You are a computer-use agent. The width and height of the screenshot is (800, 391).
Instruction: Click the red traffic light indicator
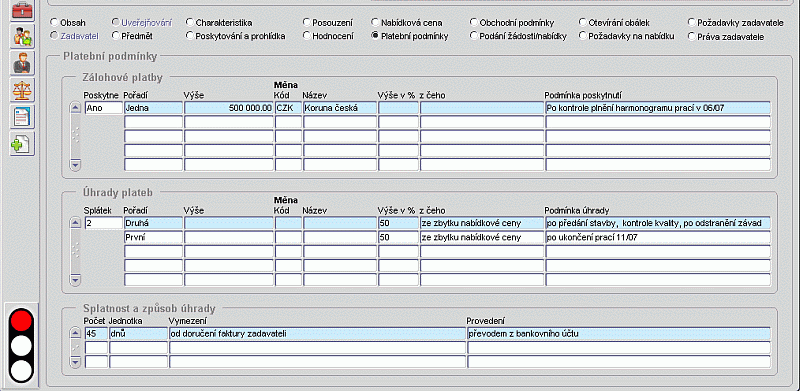pos(21,321)
